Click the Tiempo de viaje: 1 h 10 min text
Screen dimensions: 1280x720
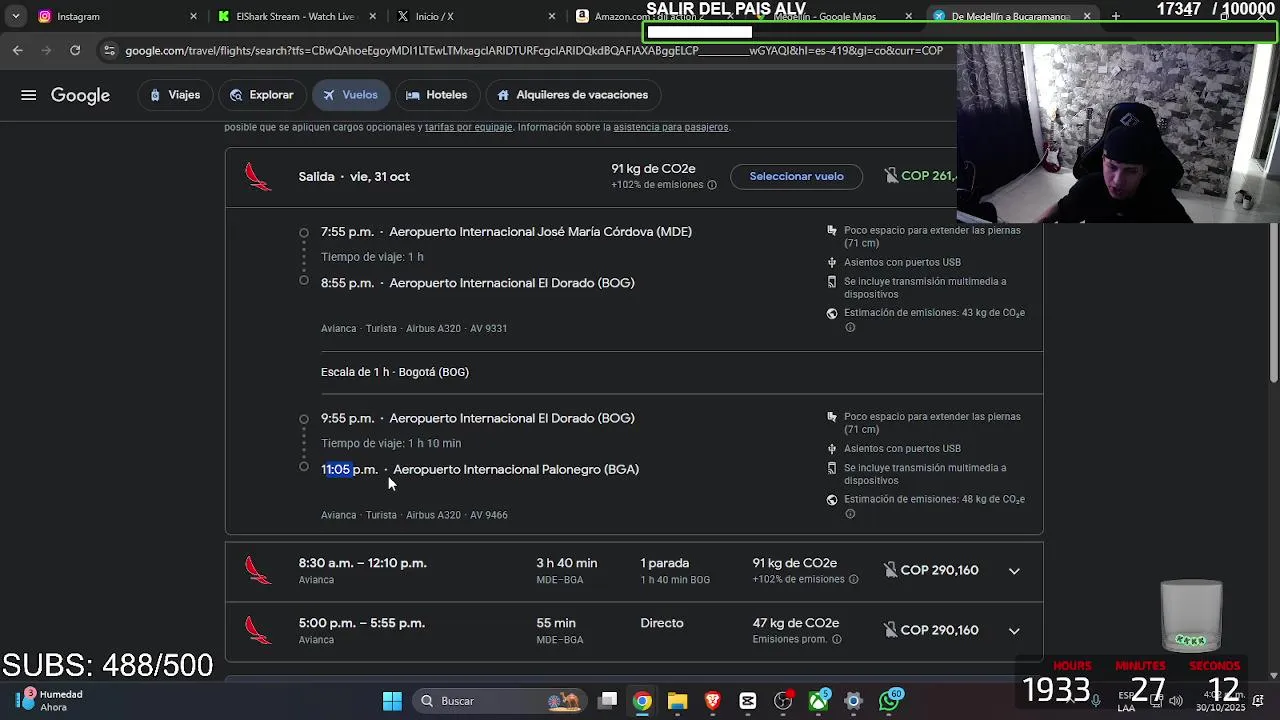click(391, 444)
